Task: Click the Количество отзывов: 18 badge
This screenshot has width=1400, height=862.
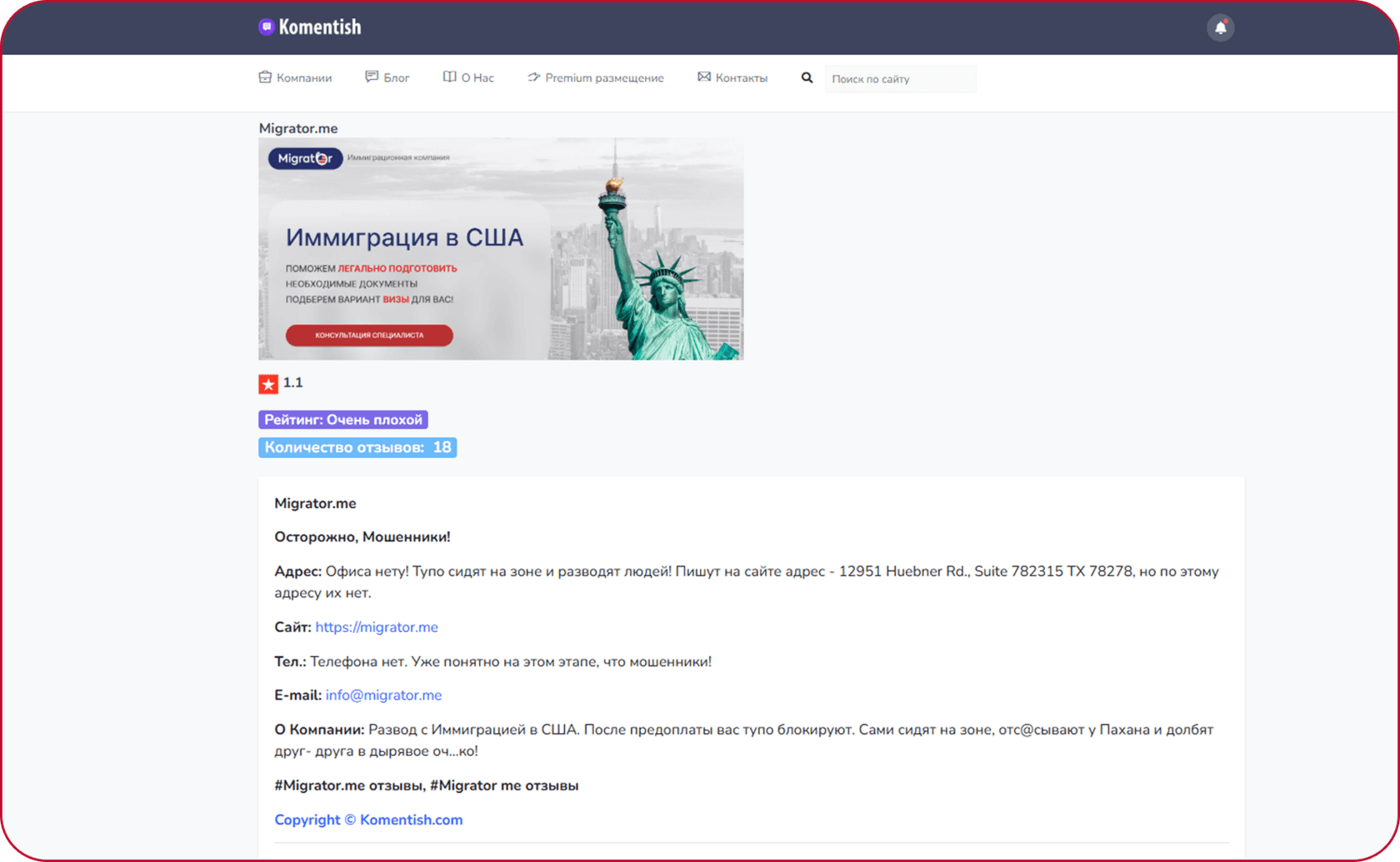Action: click(357, 447)
